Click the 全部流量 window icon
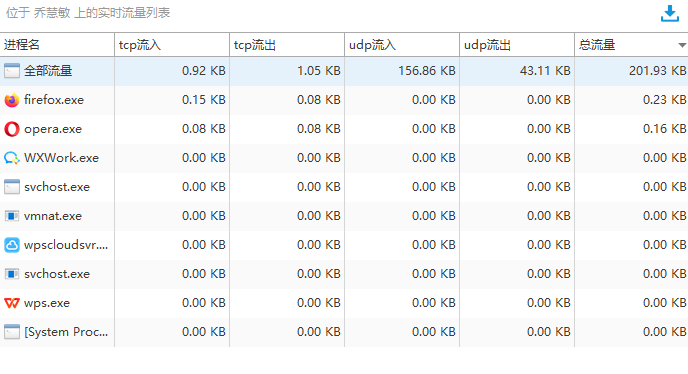 (x=12, y=71)
